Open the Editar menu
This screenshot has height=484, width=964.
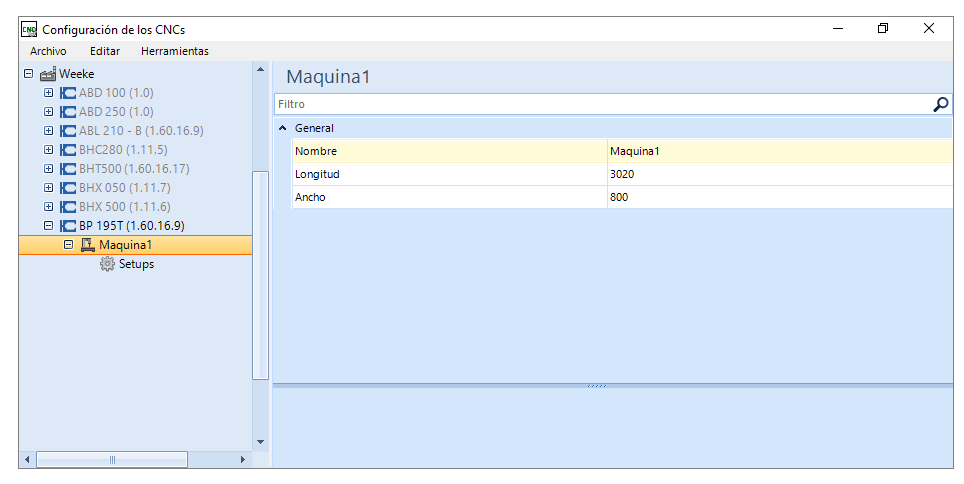click(105, 51)
